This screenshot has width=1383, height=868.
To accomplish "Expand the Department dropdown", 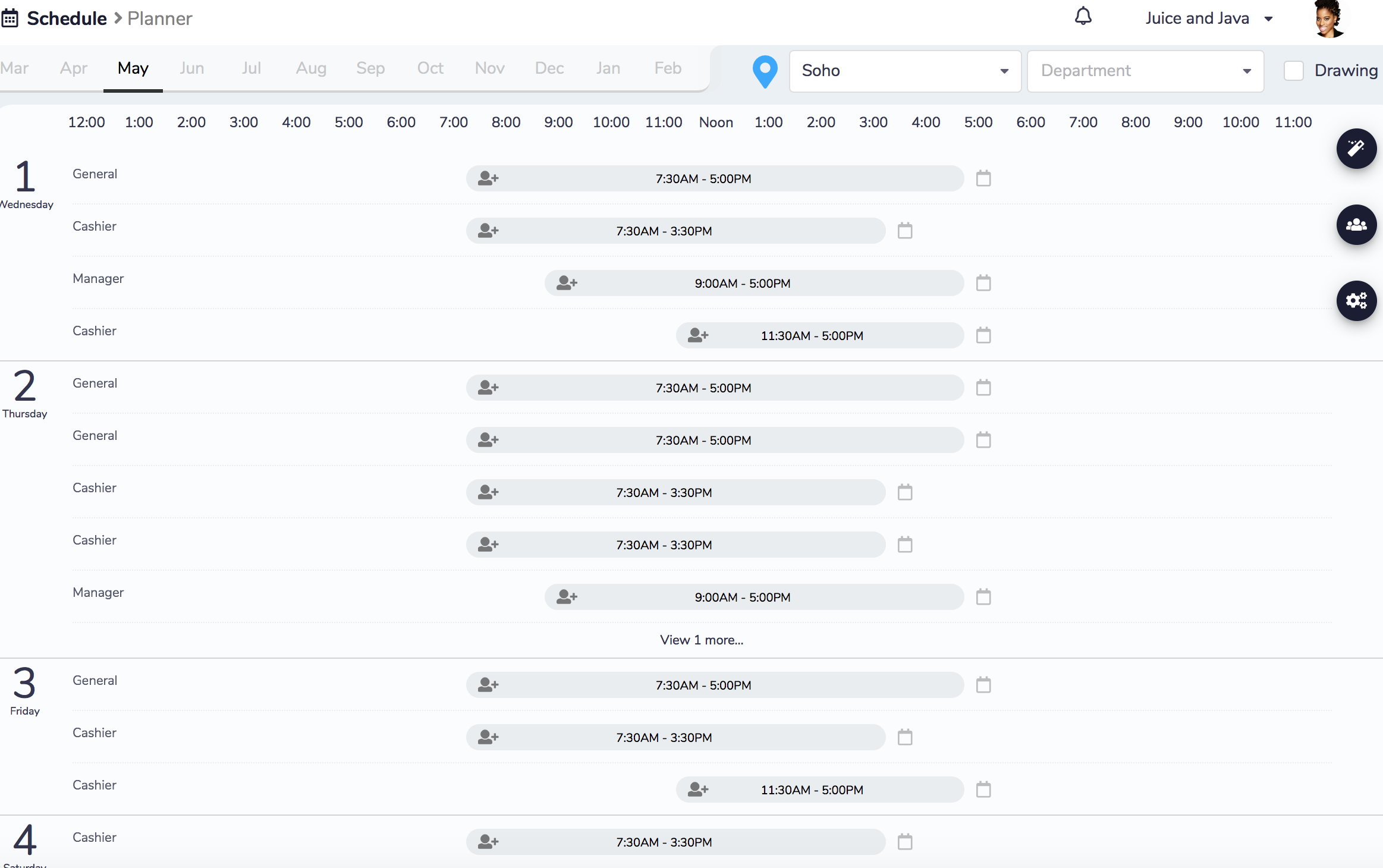I will click(x=1145, y=71).
